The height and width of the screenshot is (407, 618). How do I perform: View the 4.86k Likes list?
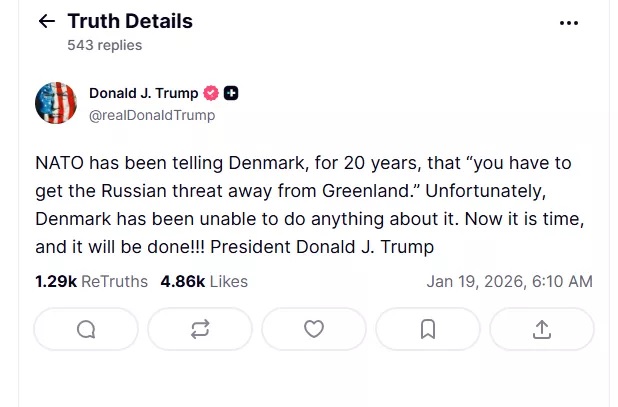click(204, 282)
